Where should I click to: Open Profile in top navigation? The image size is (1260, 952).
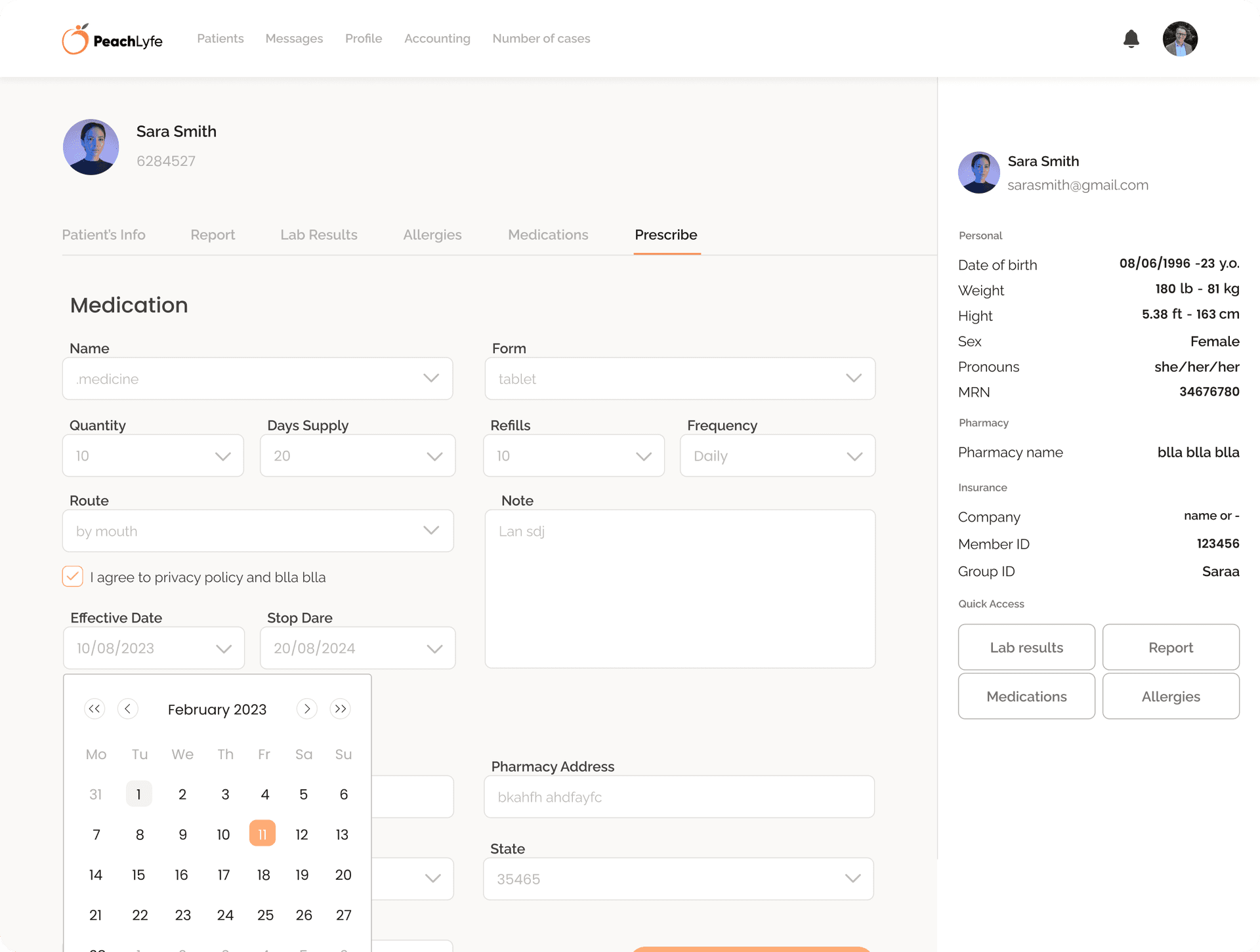[x=364, y=39]
